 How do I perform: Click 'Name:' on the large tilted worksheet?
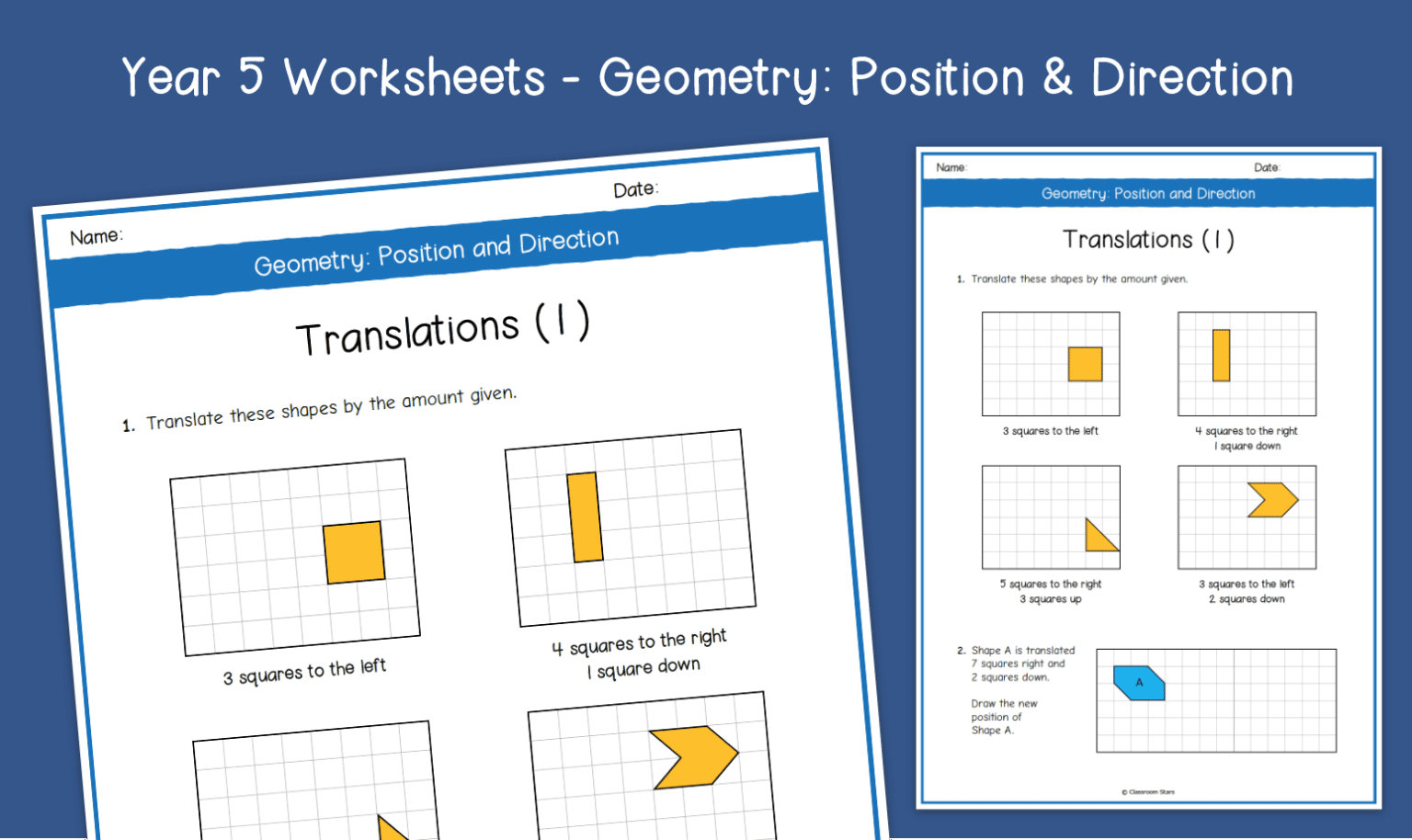pyautogui.click(x=97, y=237)
